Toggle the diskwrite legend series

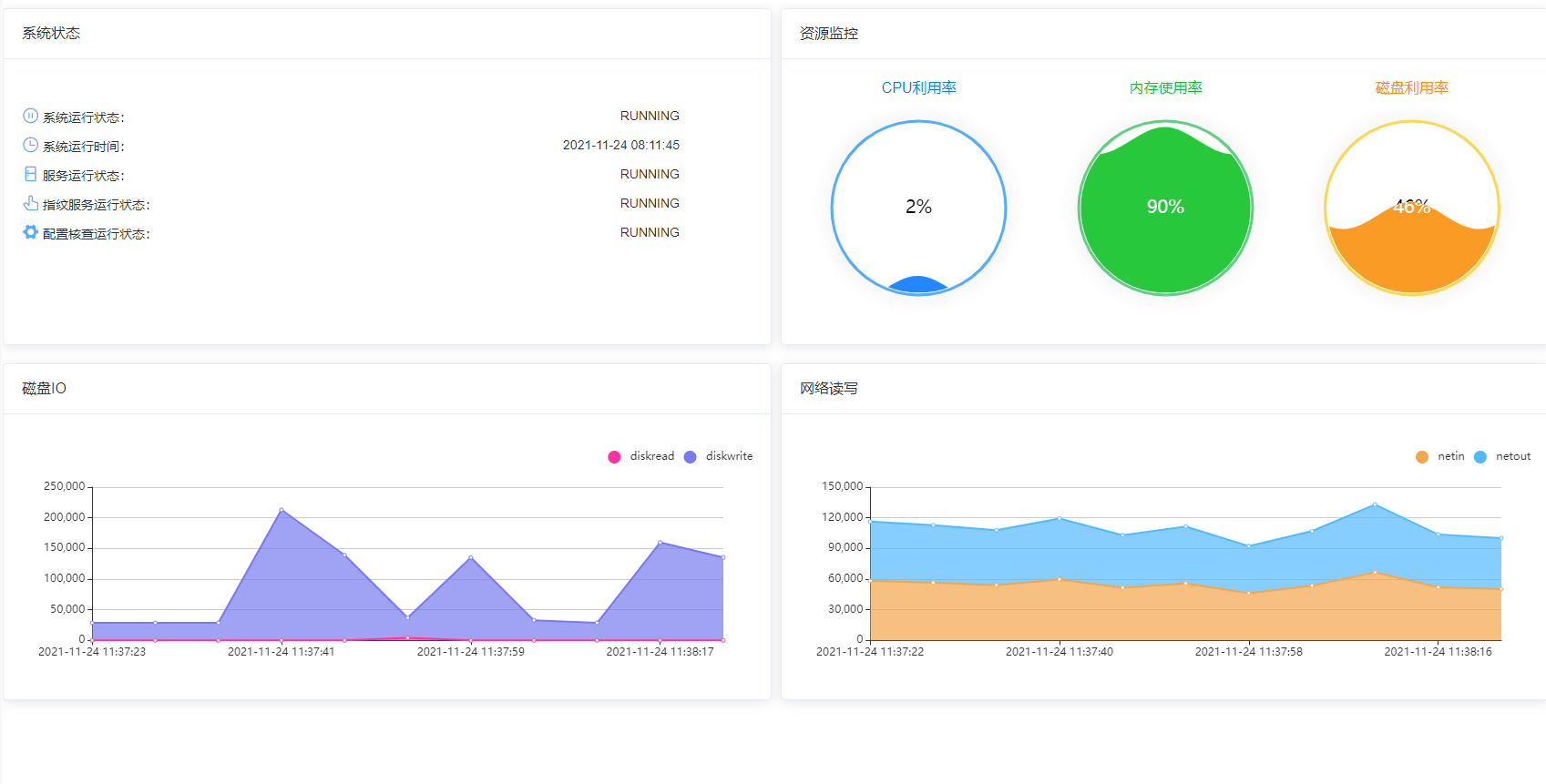[718, 456]
